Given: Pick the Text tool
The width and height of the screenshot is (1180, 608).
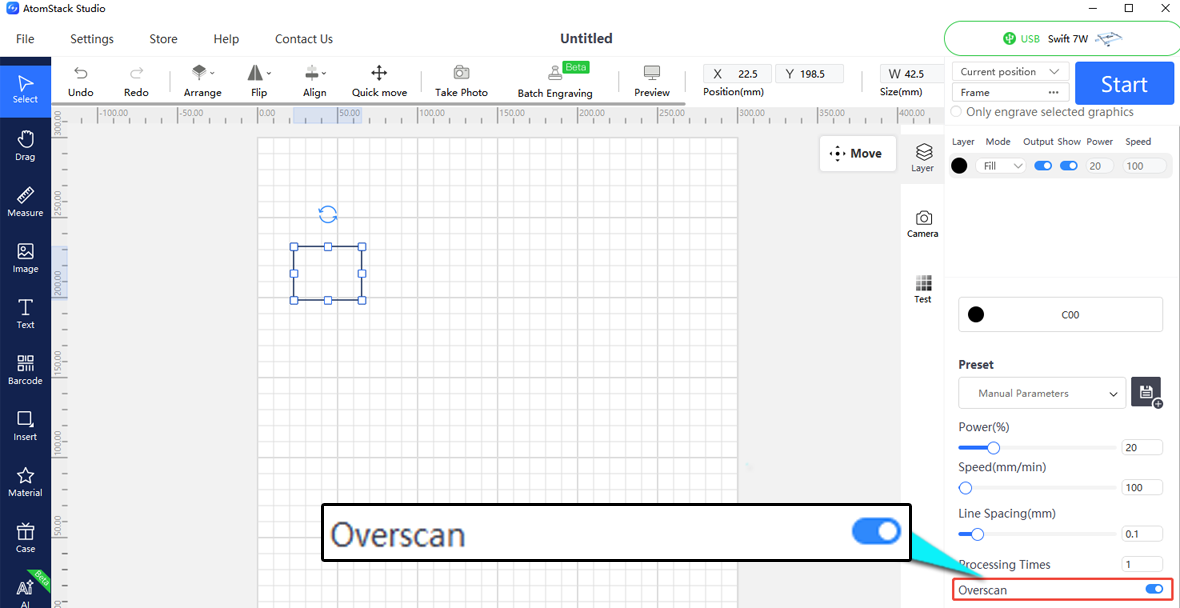Looking at the screenshot, I should [26, 314].
